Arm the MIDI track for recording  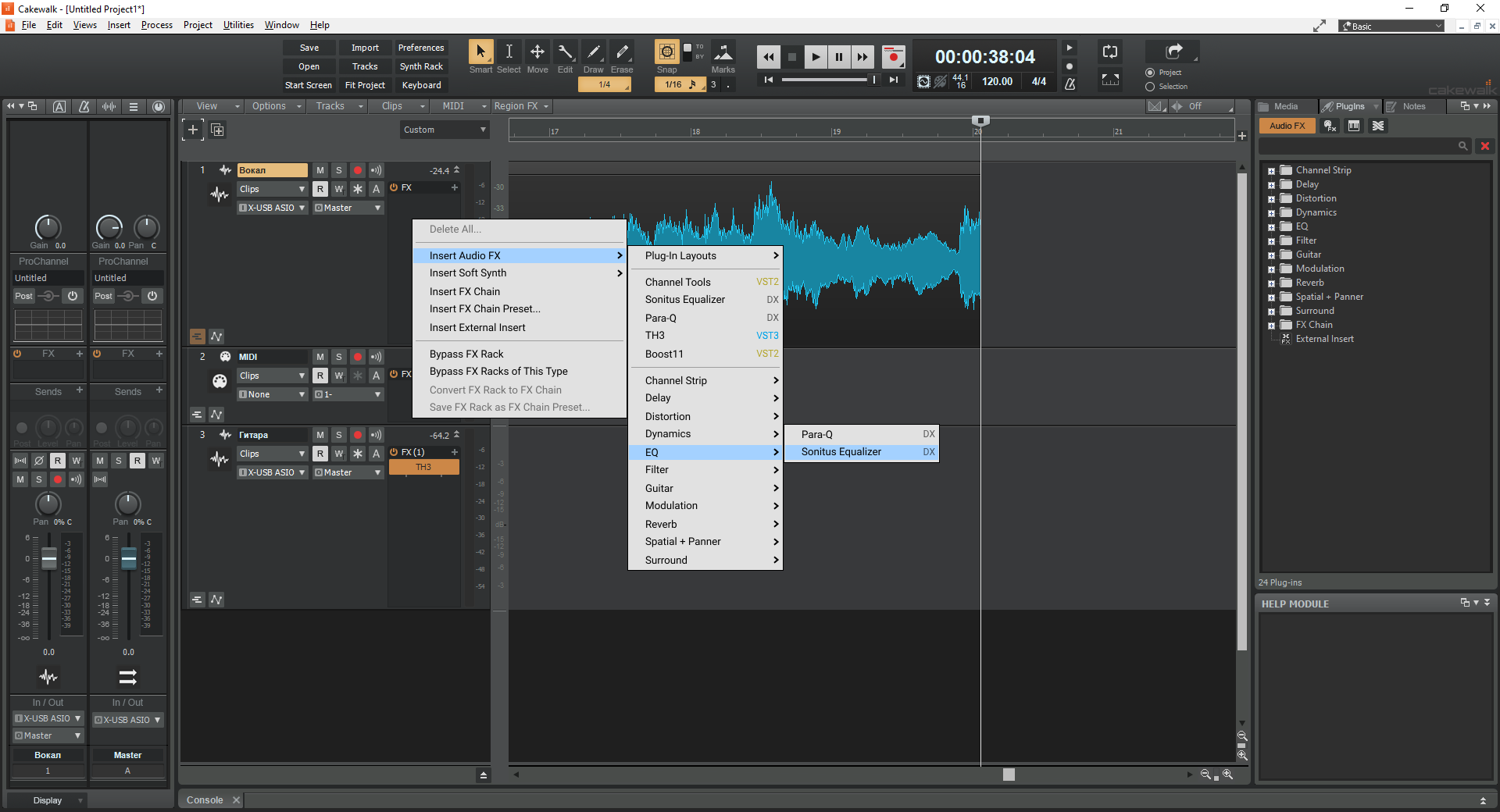coord(358,357)
